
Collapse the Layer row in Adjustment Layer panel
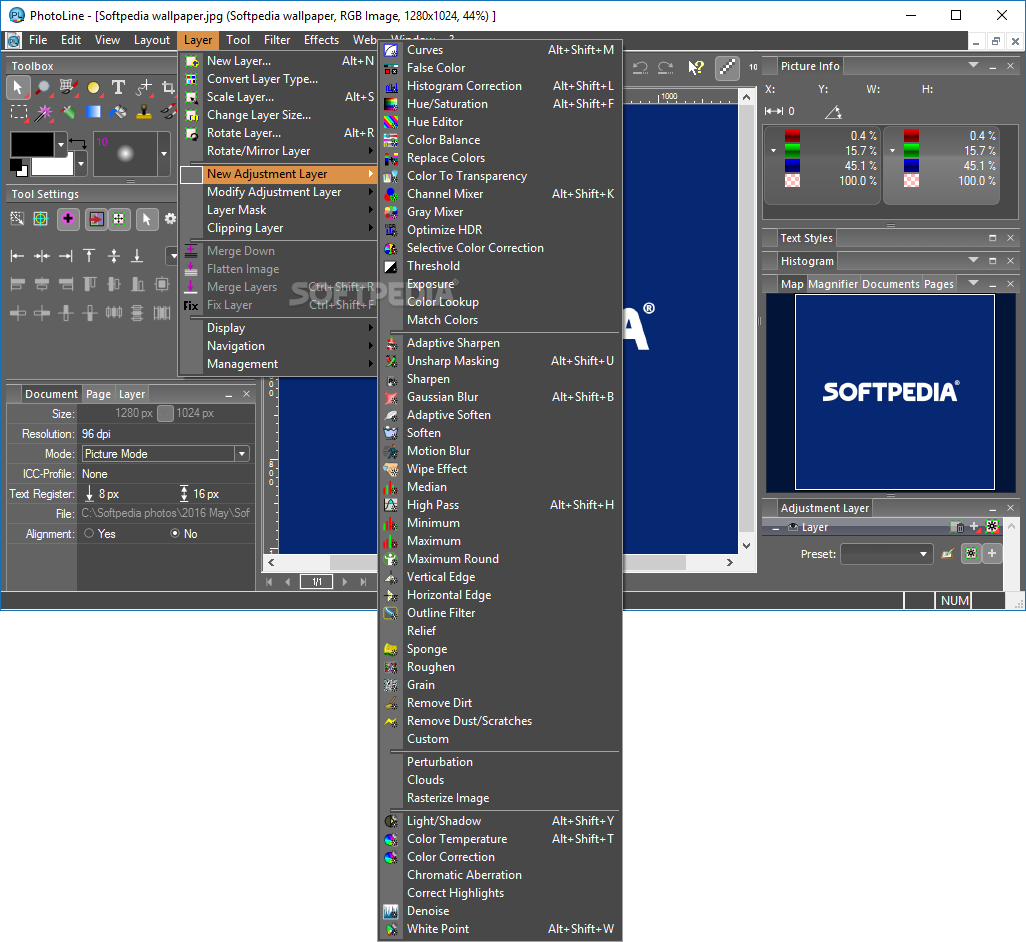(775, 528)
